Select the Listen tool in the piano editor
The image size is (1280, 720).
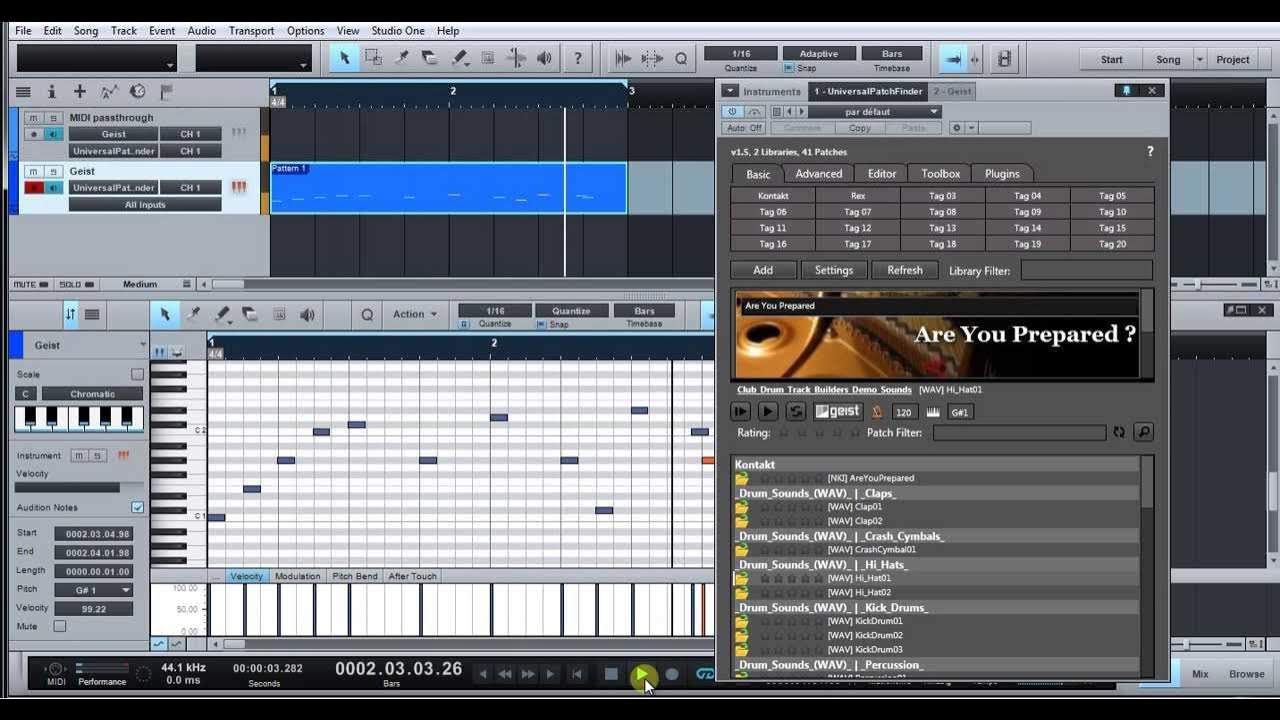(x=307, y=314)
